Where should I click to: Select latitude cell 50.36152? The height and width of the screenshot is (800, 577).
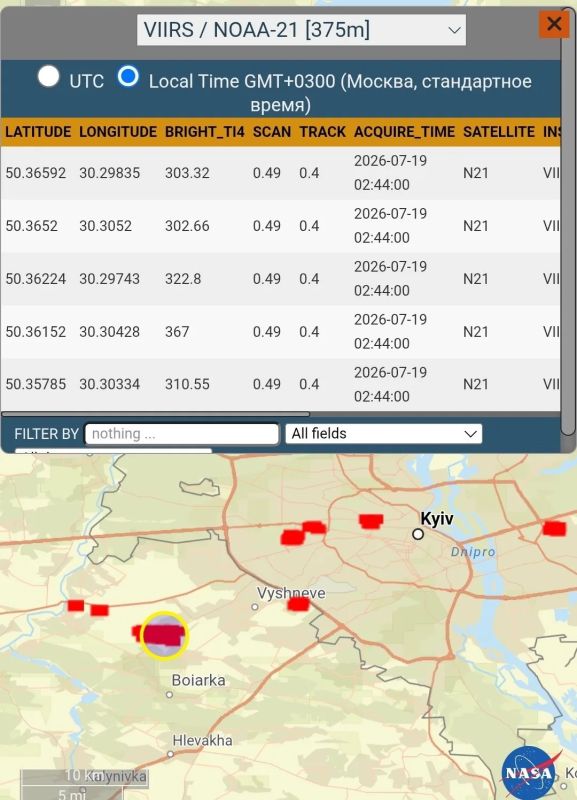[x=36, y=332]
